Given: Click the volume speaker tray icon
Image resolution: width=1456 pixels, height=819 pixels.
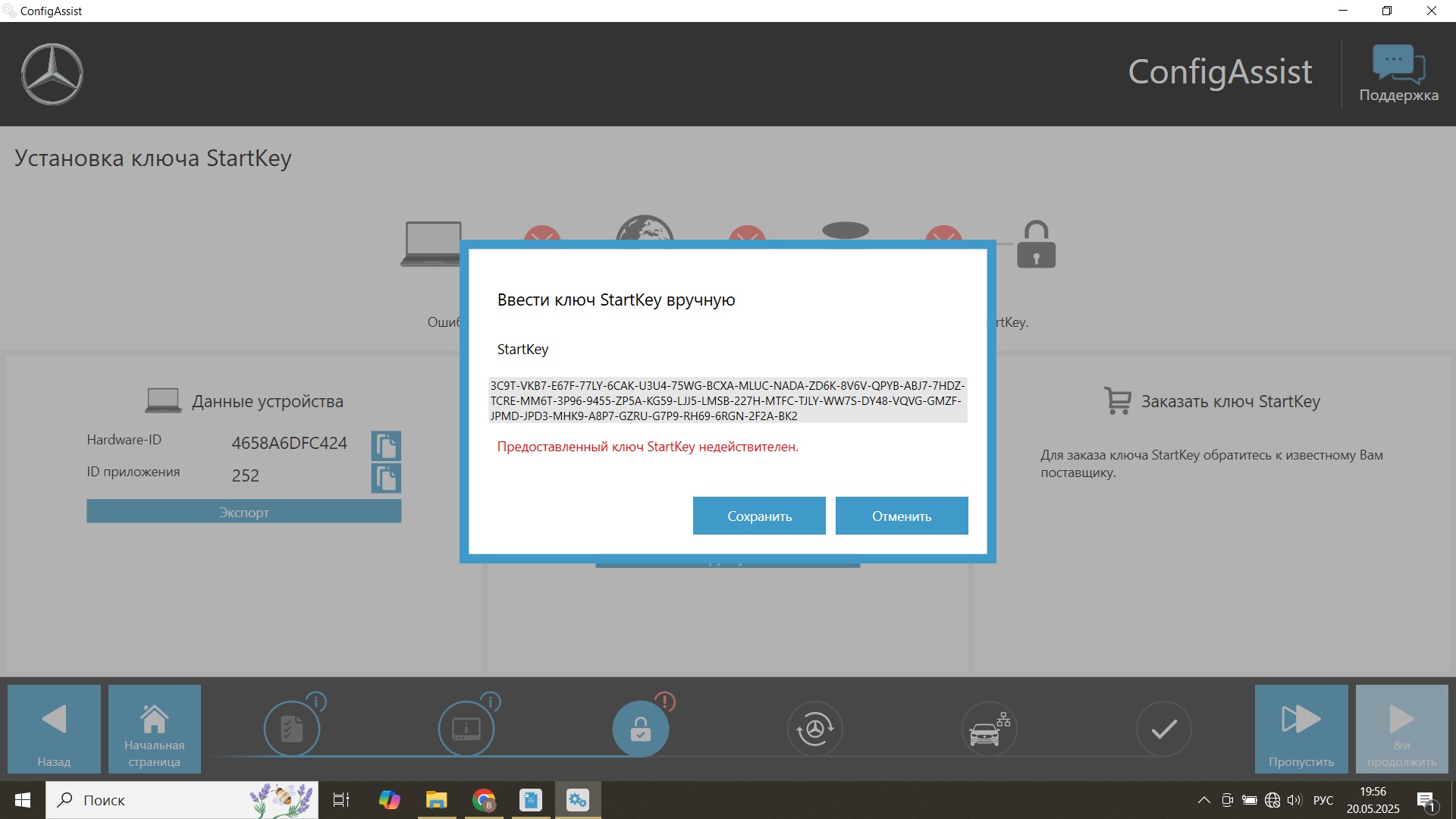Looking at the screenshot, I should pos(1294,800).
